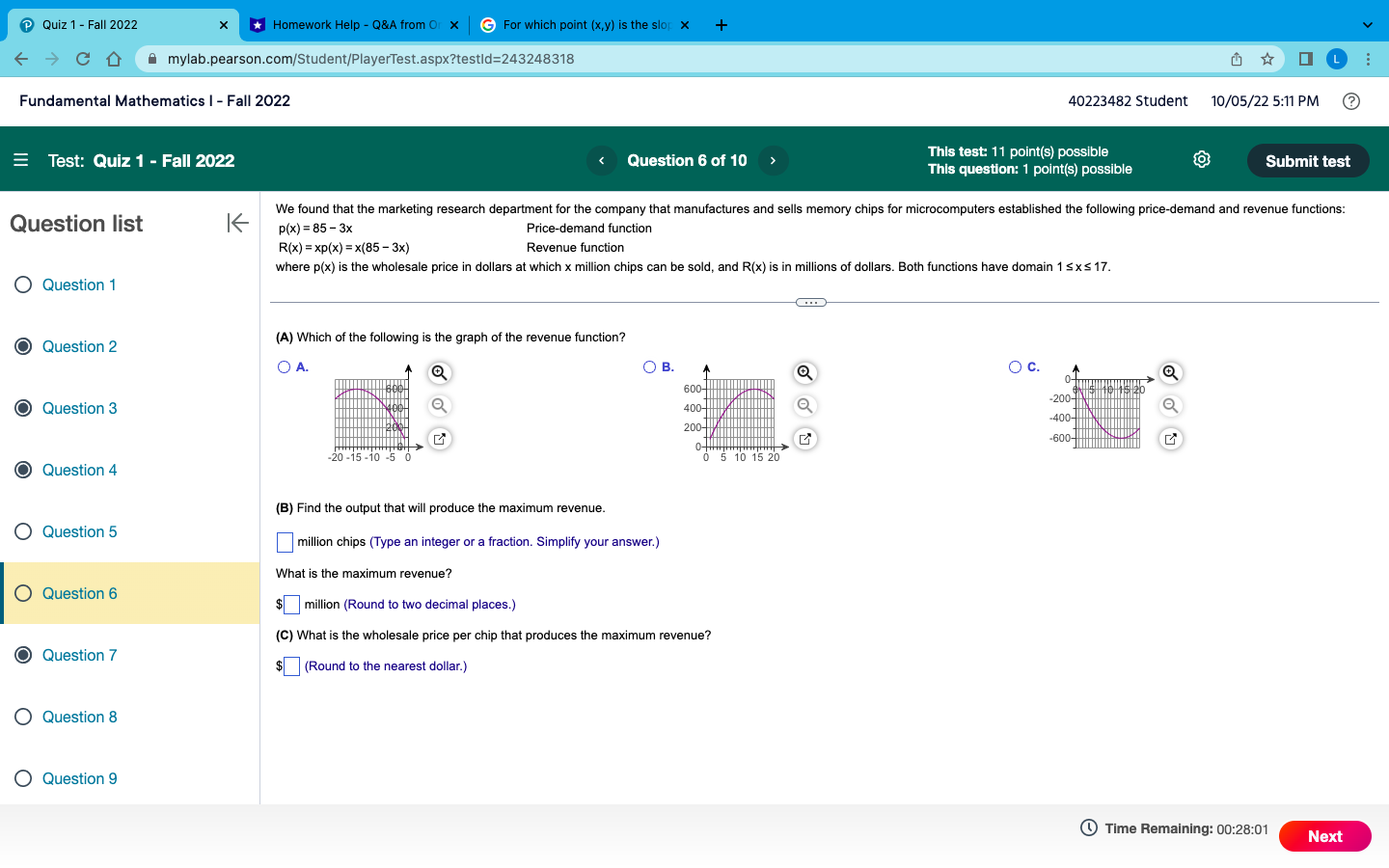This screenshot has height=868, width=1389.
Task: Open the Help question mark icon
Action: [1351, 101]
